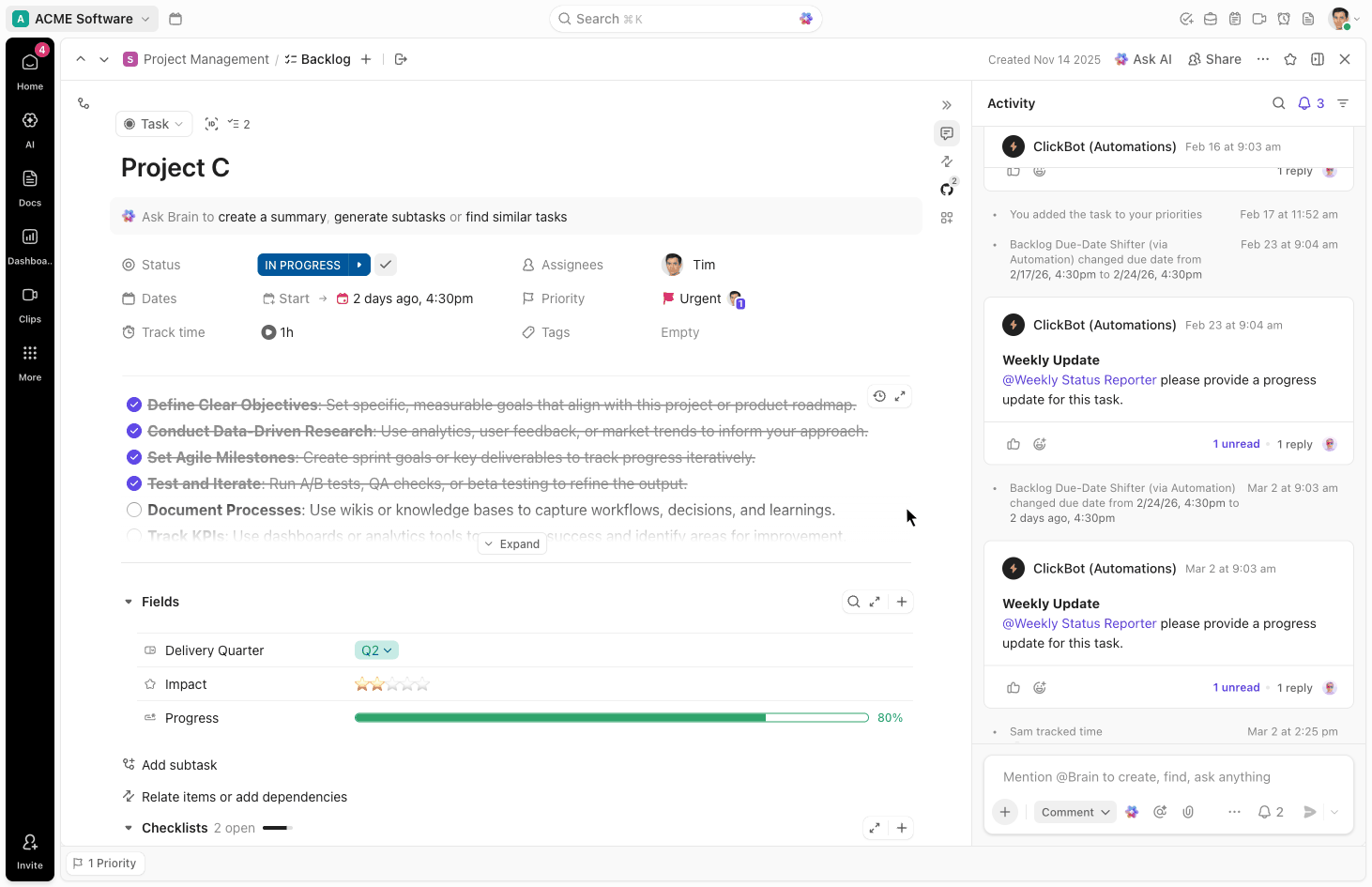Expand the truncated checklist with Expand button

click(x=511, y=543)
